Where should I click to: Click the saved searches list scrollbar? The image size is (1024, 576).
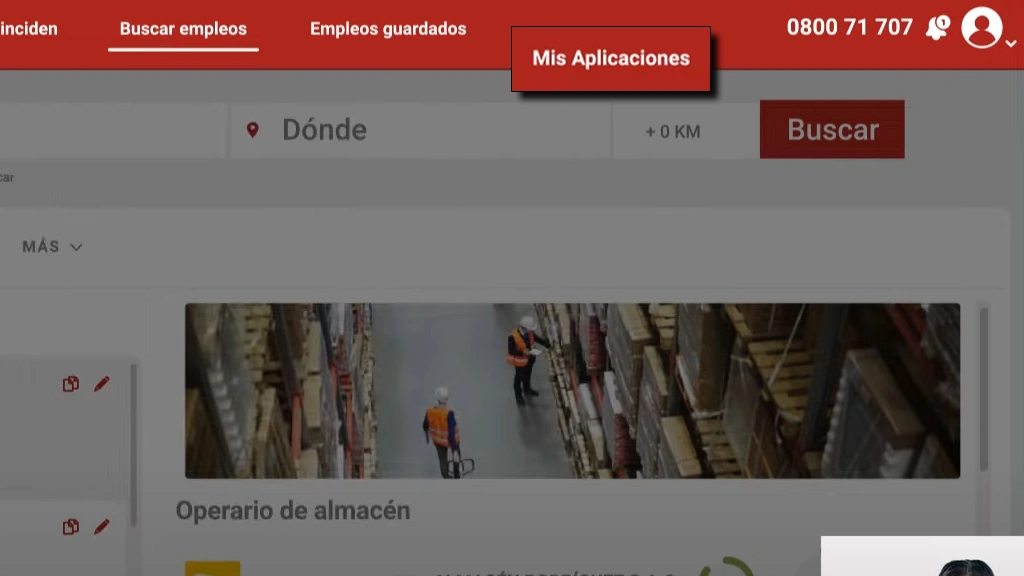(x=133, y=445)
